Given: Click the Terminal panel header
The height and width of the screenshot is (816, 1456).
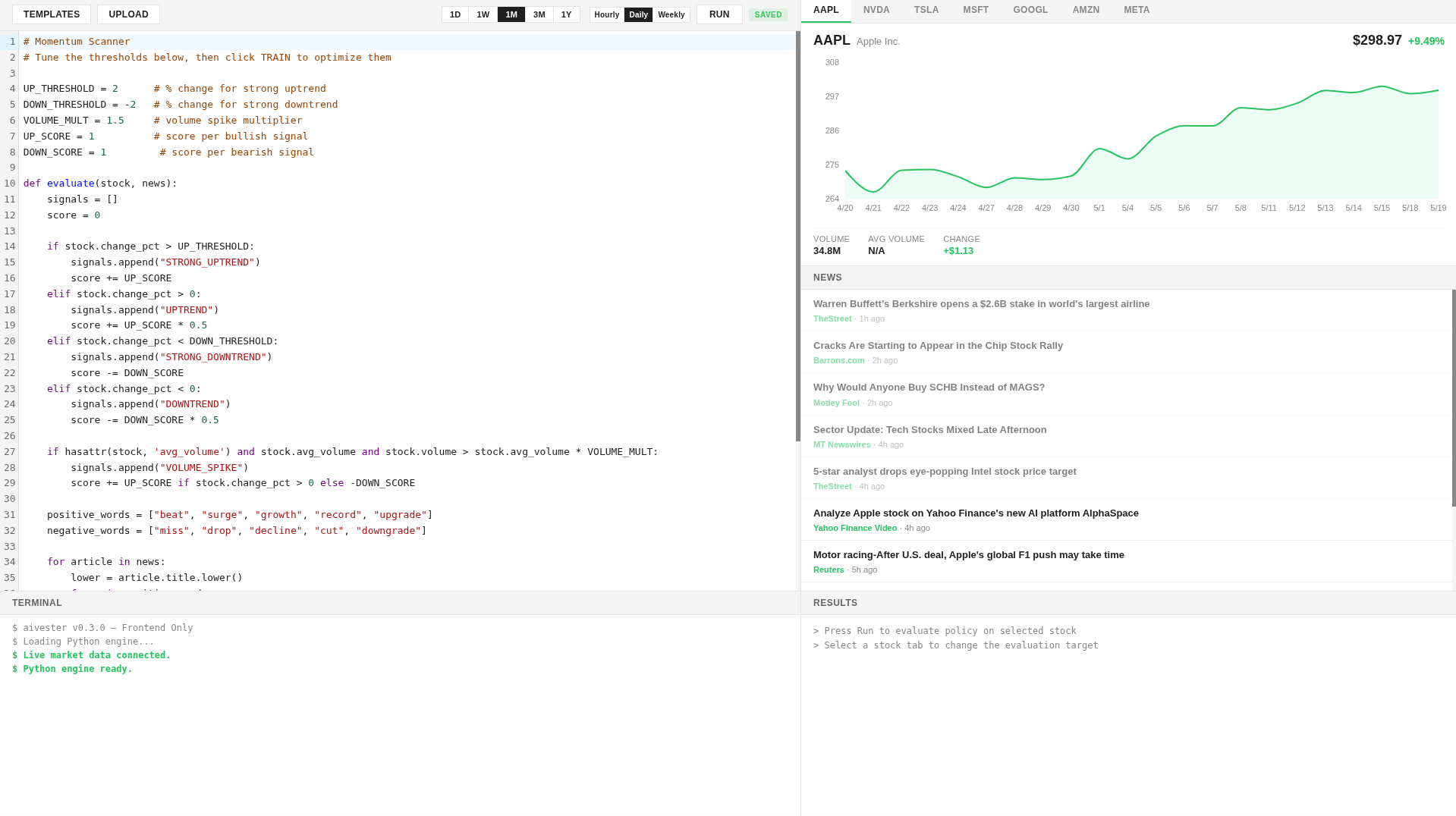Looking at the screenshot, I should (x=400, y=603).
